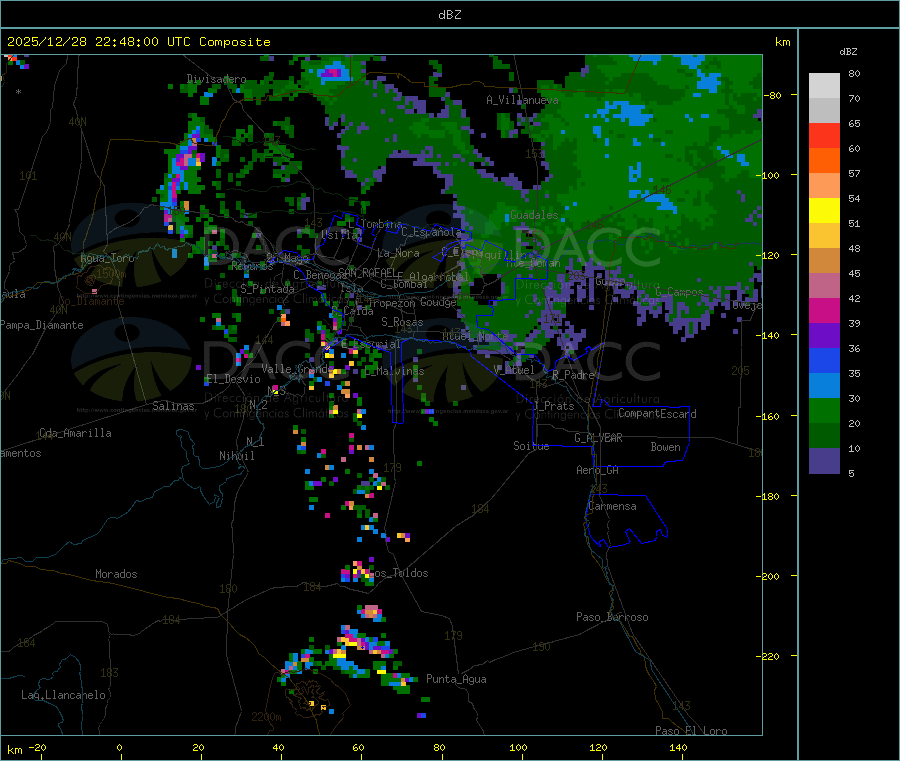Click the El_Desvio label
The width and height of the screenshot is (900, 761).
coord(233,379)
